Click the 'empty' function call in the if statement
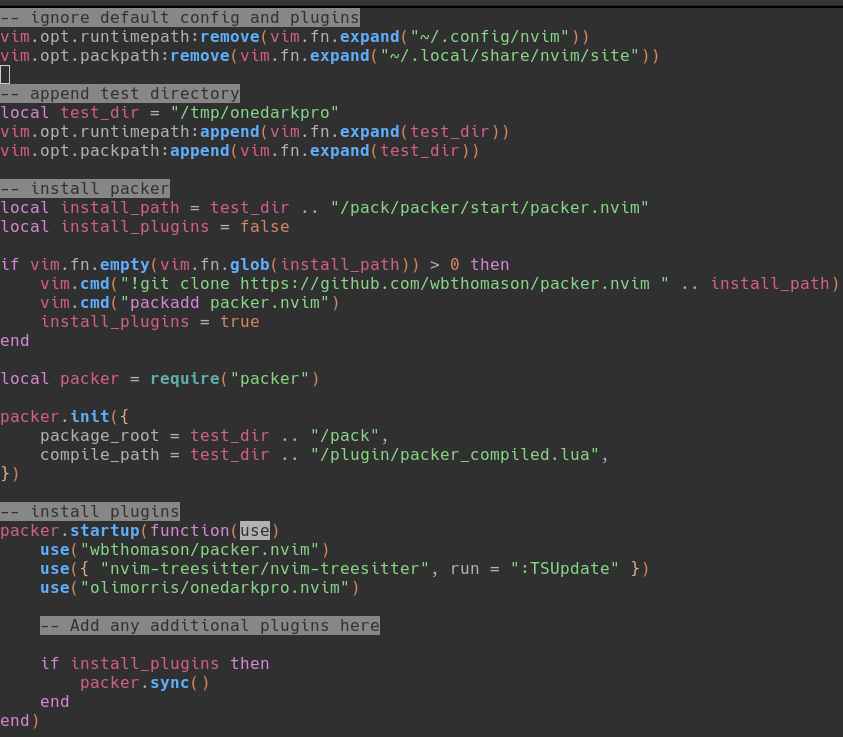Screen dimensions: 843x737 coord(125,264)
